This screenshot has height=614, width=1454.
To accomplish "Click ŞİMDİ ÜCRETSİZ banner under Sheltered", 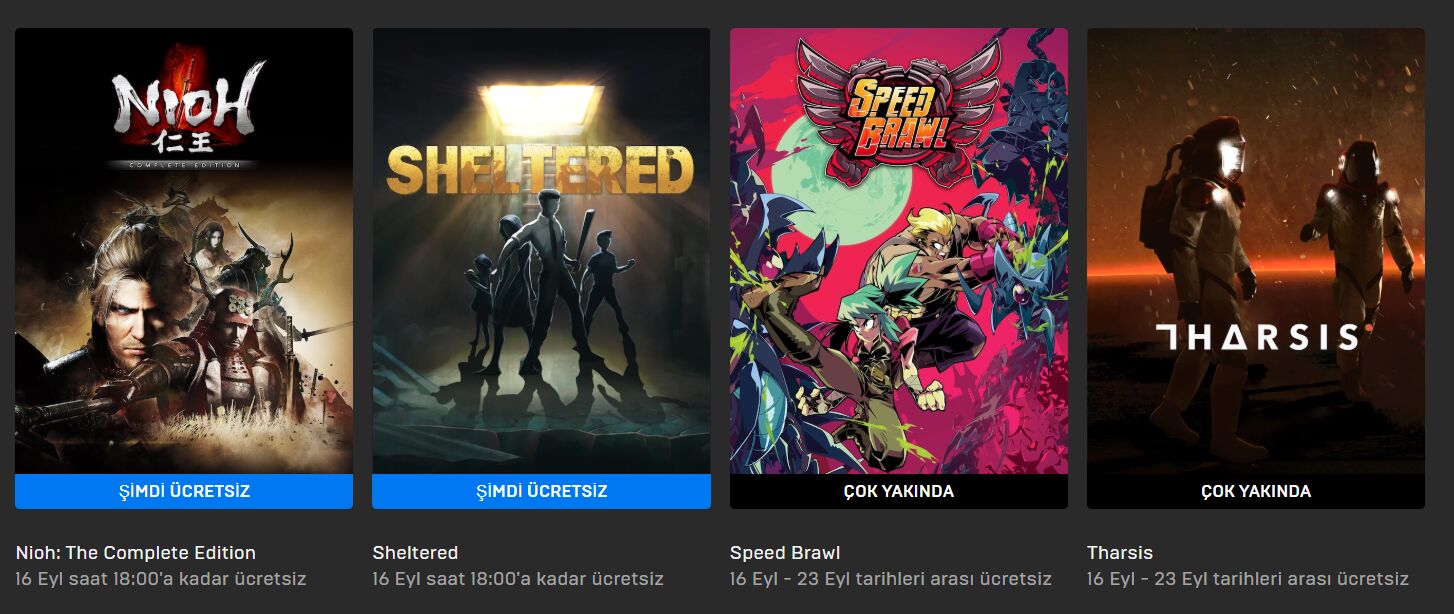I will (541, 491).
